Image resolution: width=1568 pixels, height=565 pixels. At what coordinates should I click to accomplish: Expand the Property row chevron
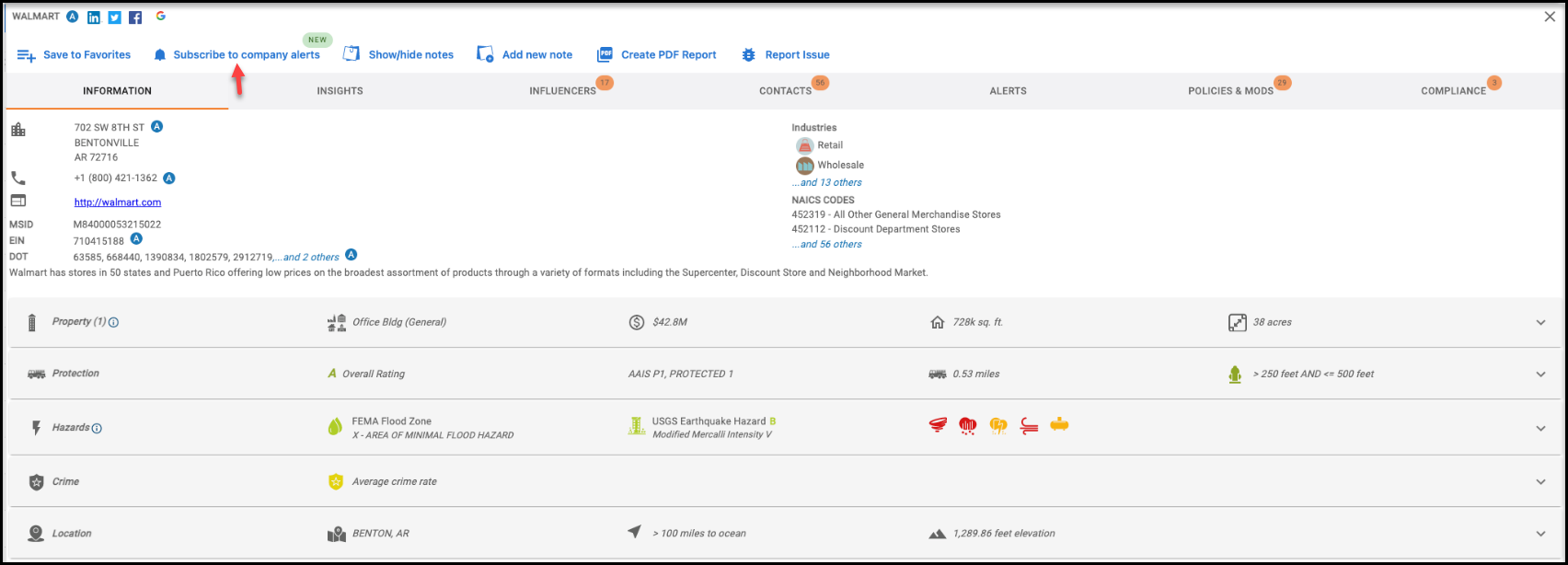(1541, 322)
